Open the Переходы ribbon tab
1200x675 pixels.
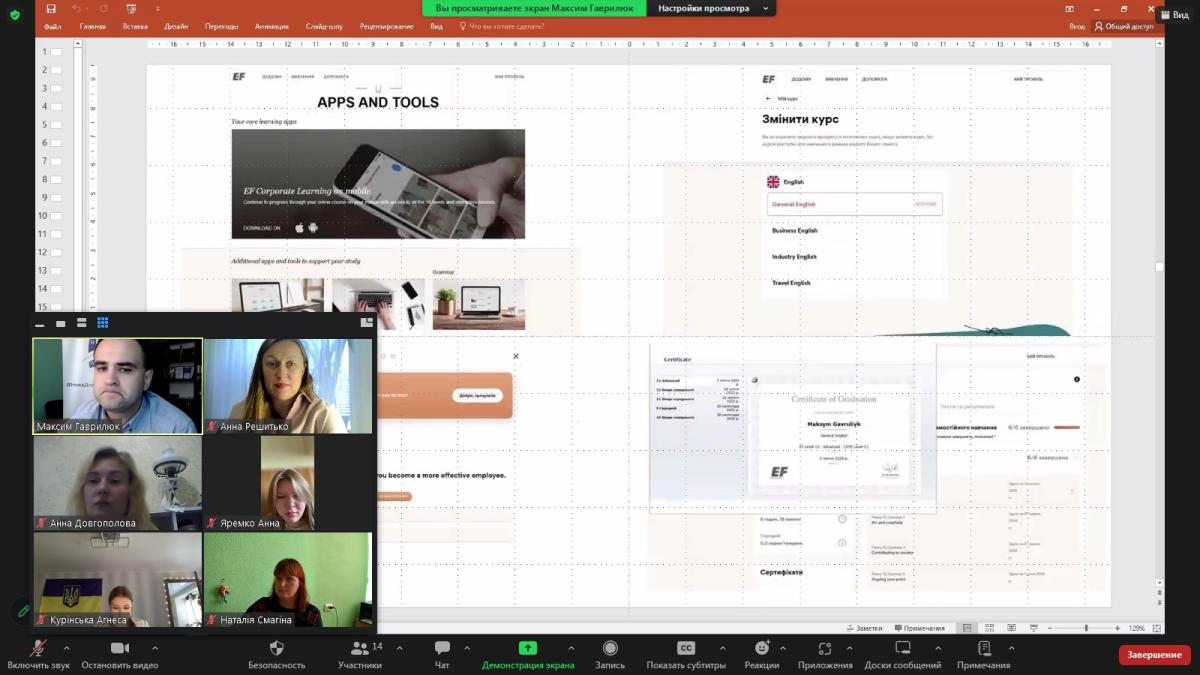coord(221,26)
